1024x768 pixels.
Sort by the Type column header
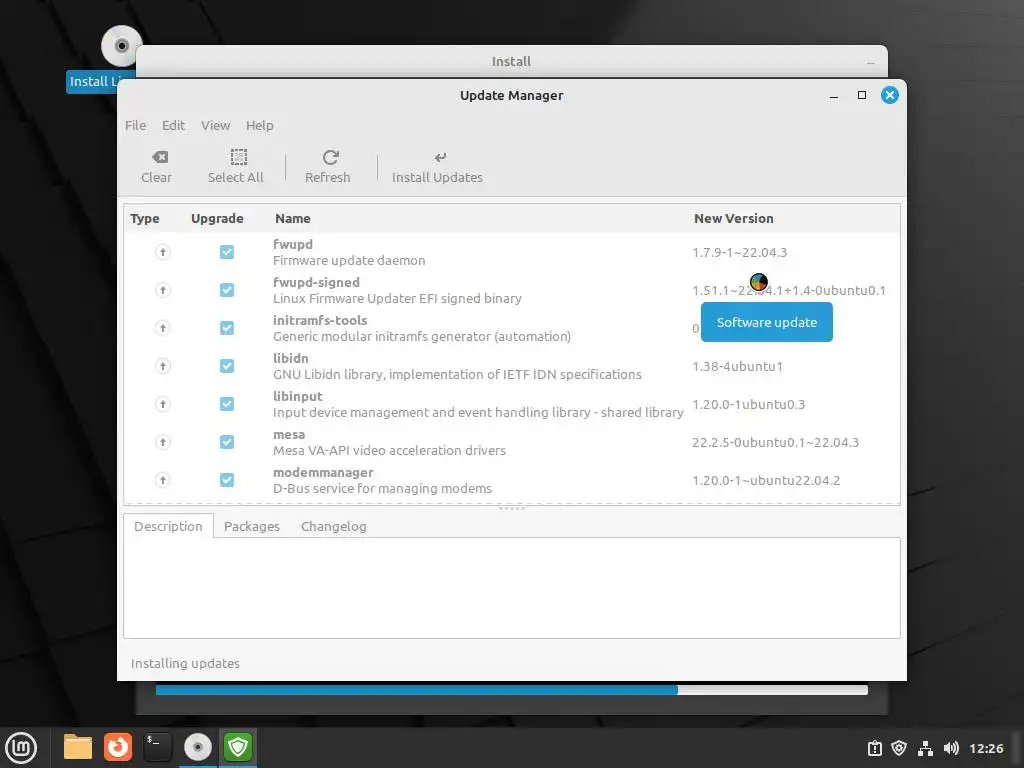(145, 219)
